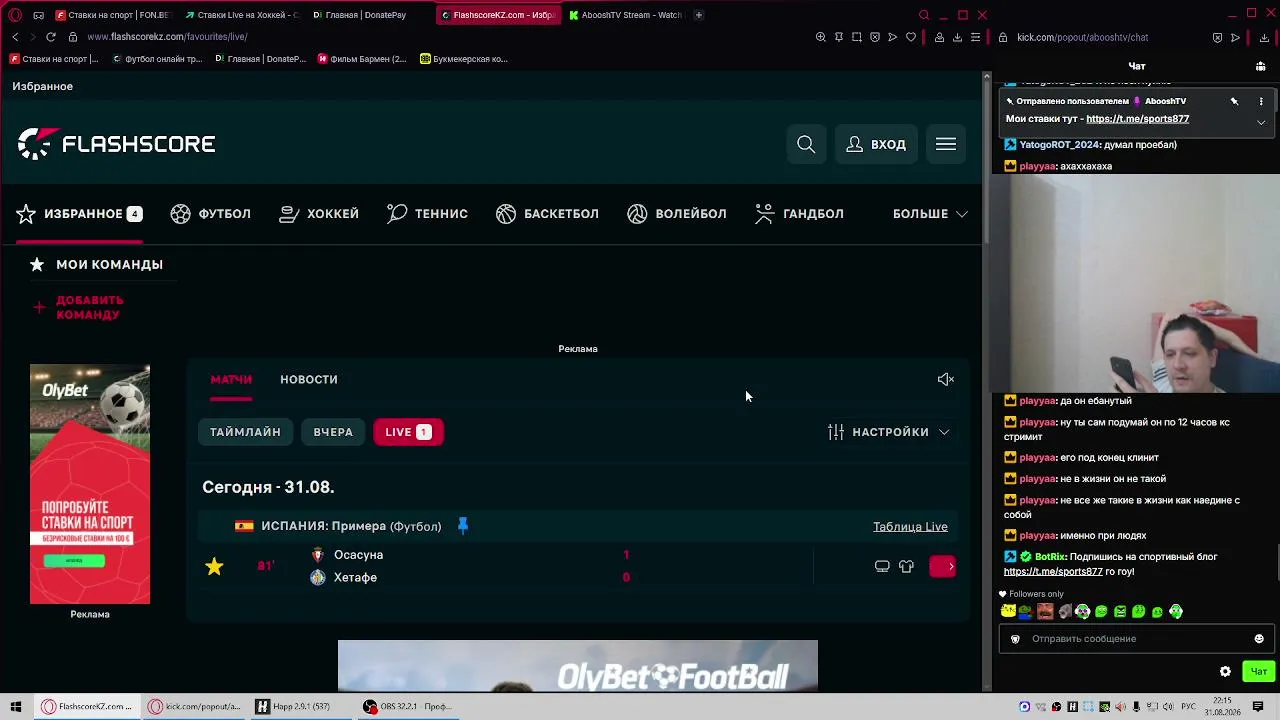Go to the ФУТБОЛ section
Viewport: 1280px width, 720px height.
(x=210, y=214)
